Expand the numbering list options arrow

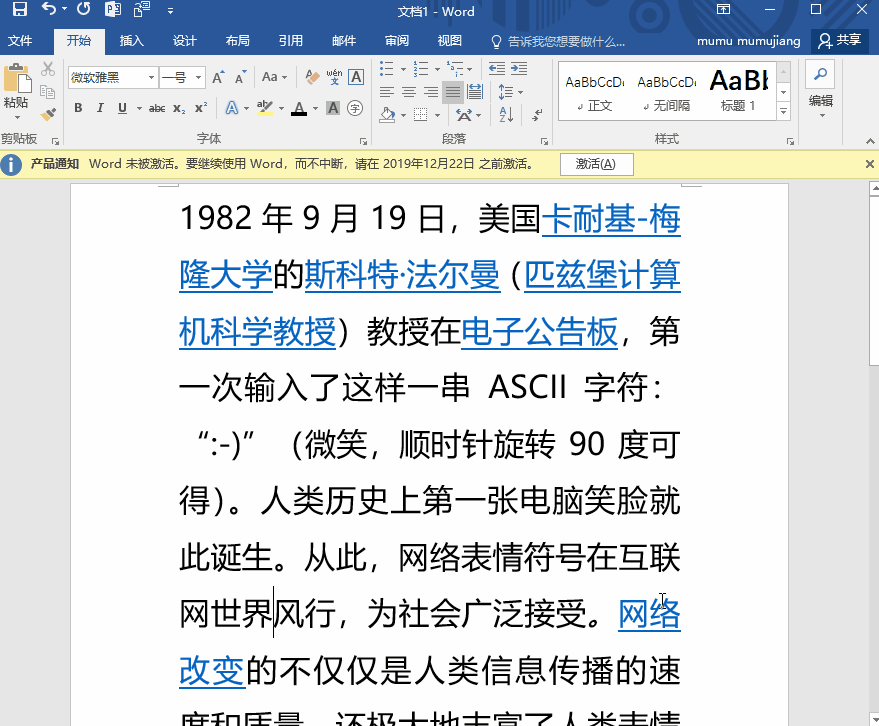click(437, 70)
